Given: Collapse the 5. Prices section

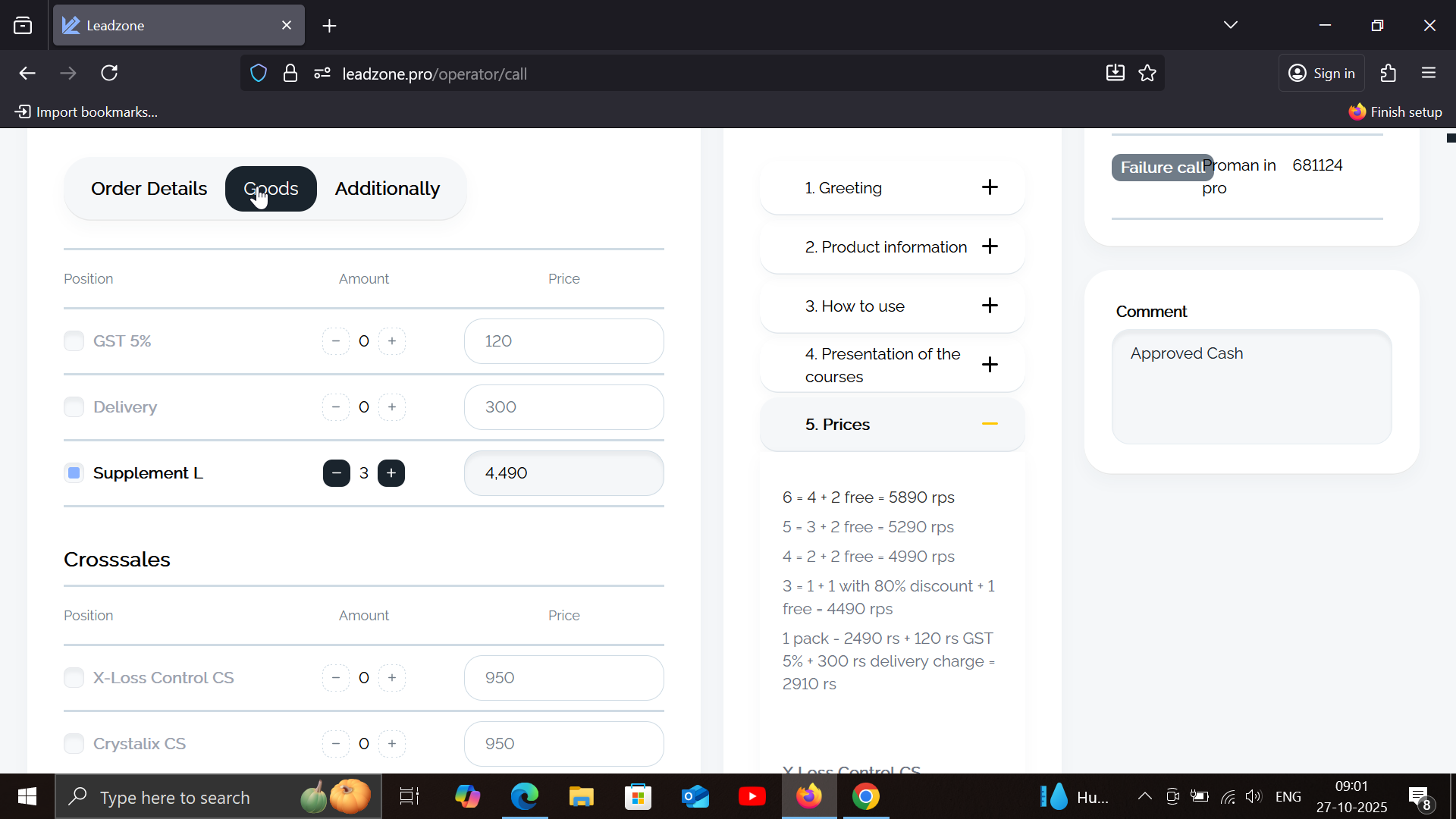Looking at the screenshot, I should click(990, 424).
